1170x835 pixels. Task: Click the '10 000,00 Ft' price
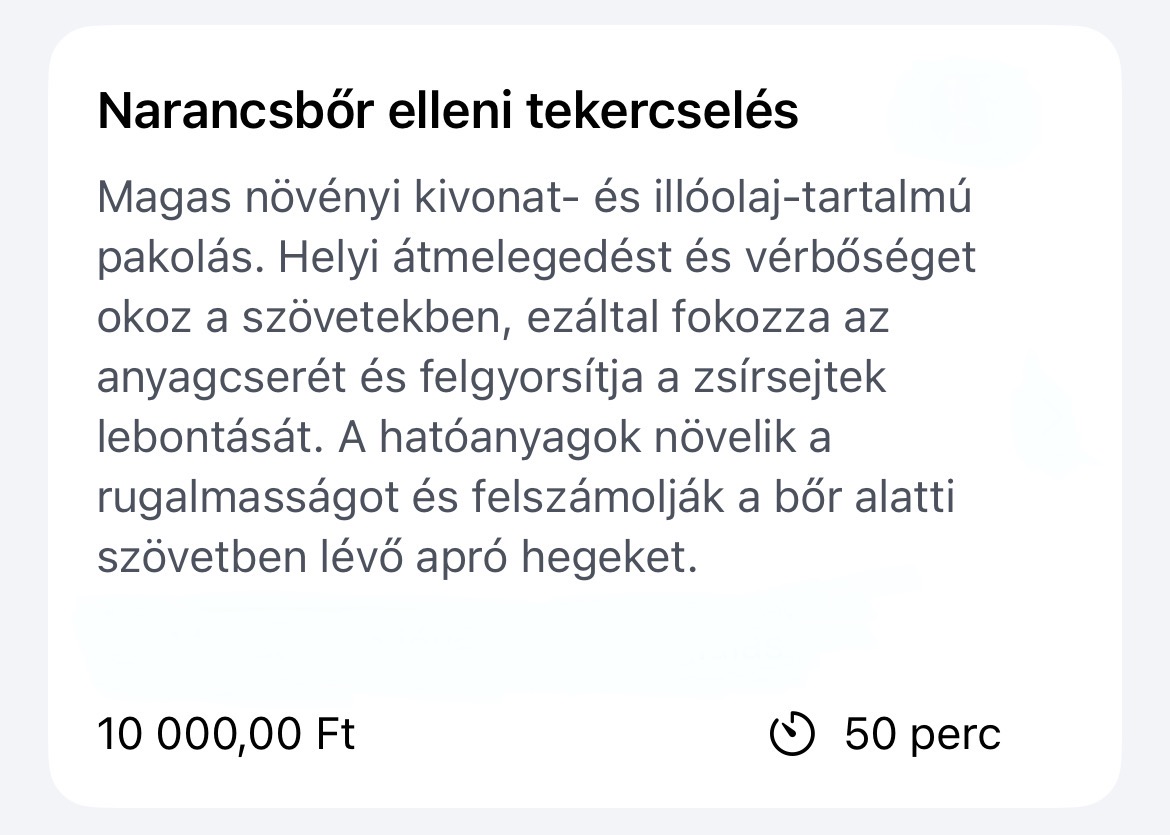pyautogui.click(x=226, y=734)
